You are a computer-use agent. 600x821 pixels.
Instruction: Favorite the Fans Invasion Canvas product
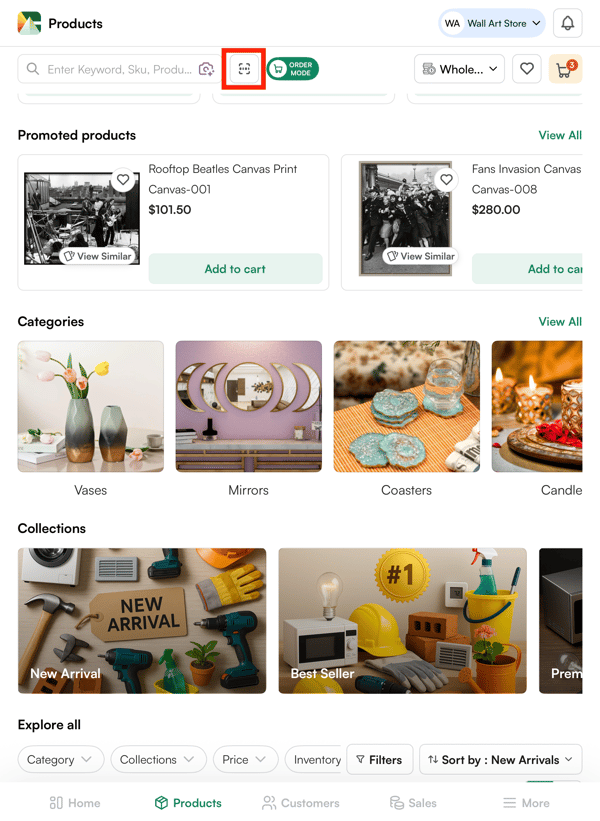(446, 180)
